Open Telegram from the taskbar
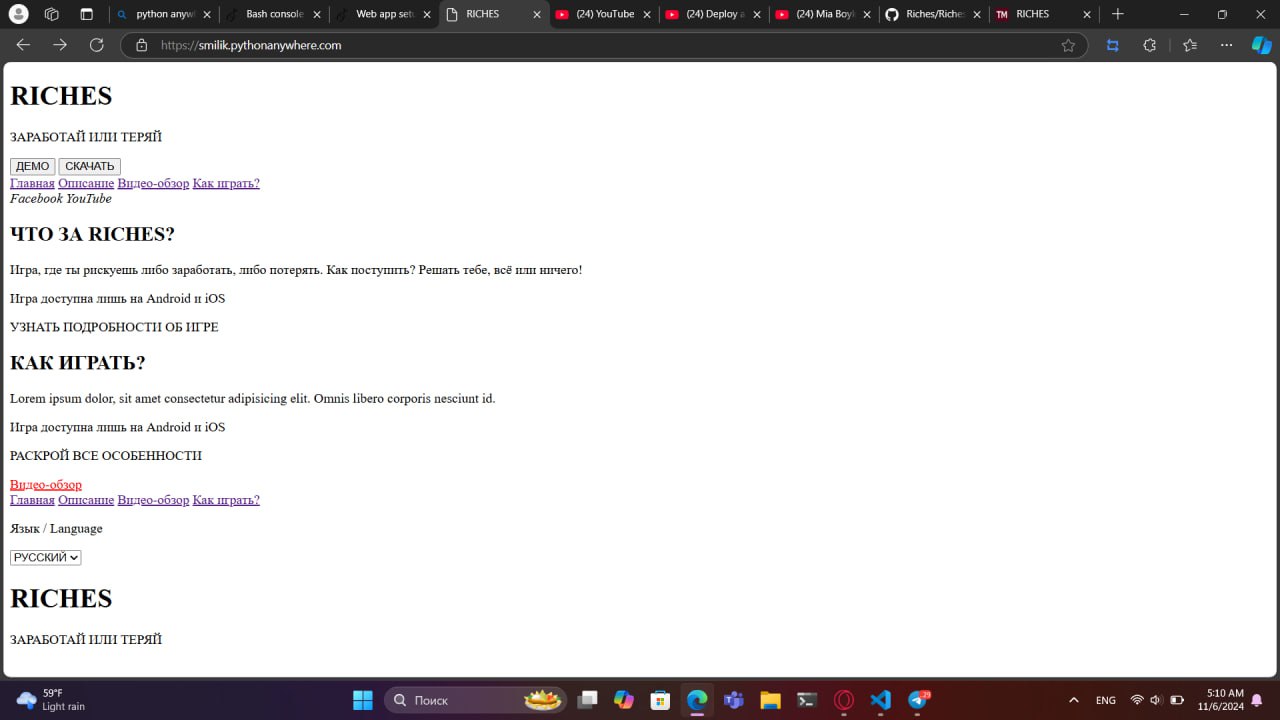The image size is (1280, 720). coord(918,700)
